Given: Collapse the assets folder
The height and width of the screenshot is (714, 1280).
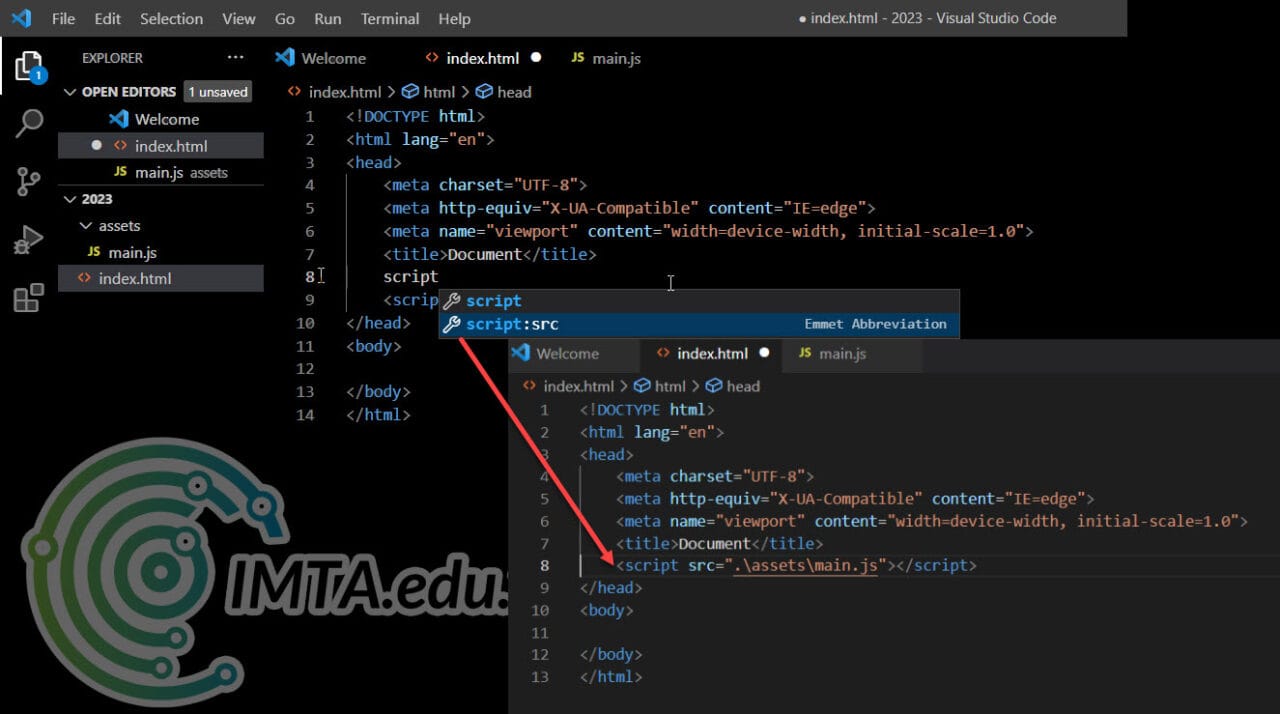Looking at the screenshot, I should click(86, 226).
